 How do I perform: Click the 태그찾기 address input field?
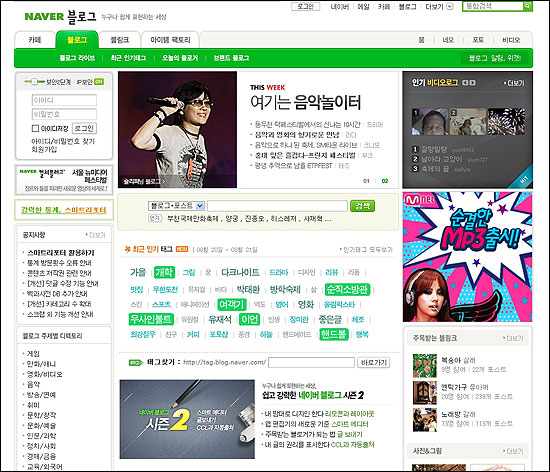pos(311,363)
